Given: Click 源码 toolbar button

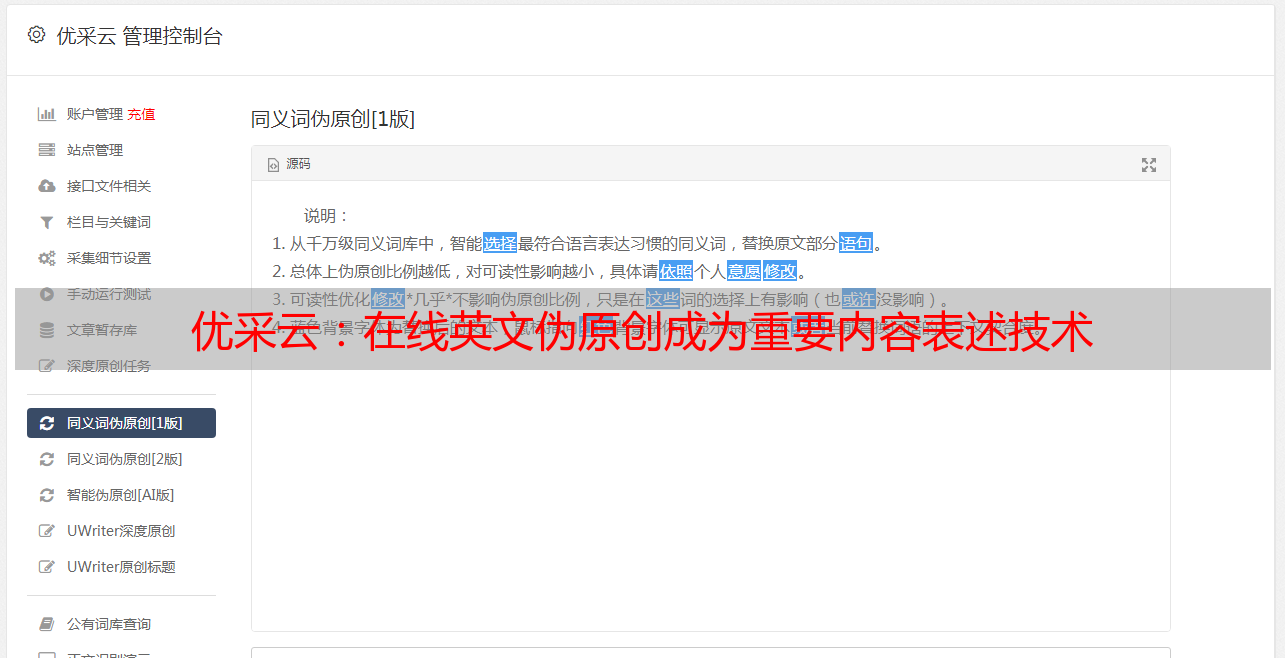Looking at the screenshot, I should (x=289, y=164).
